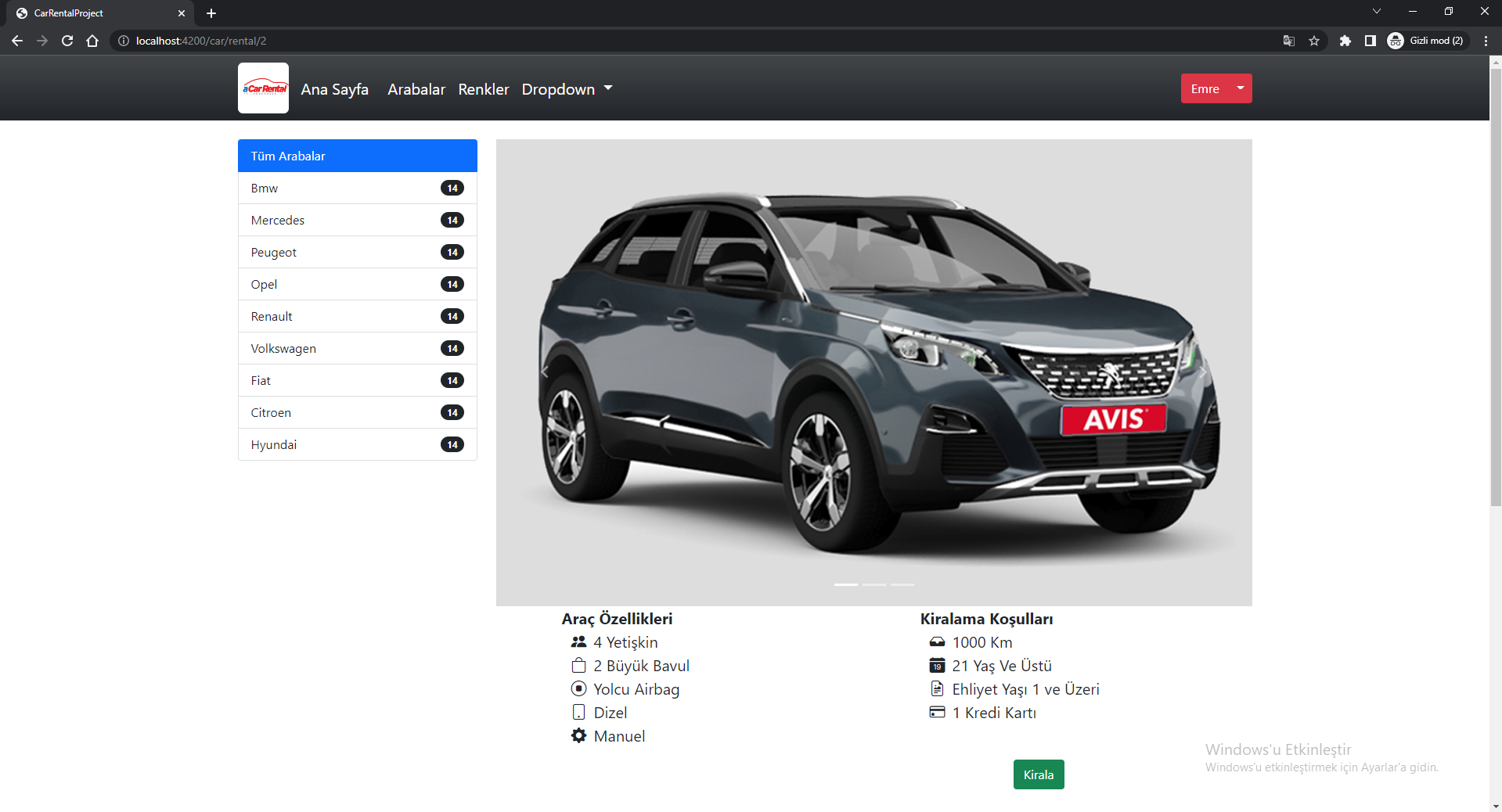Open the Emre user dropdown

coord(1215,88)
